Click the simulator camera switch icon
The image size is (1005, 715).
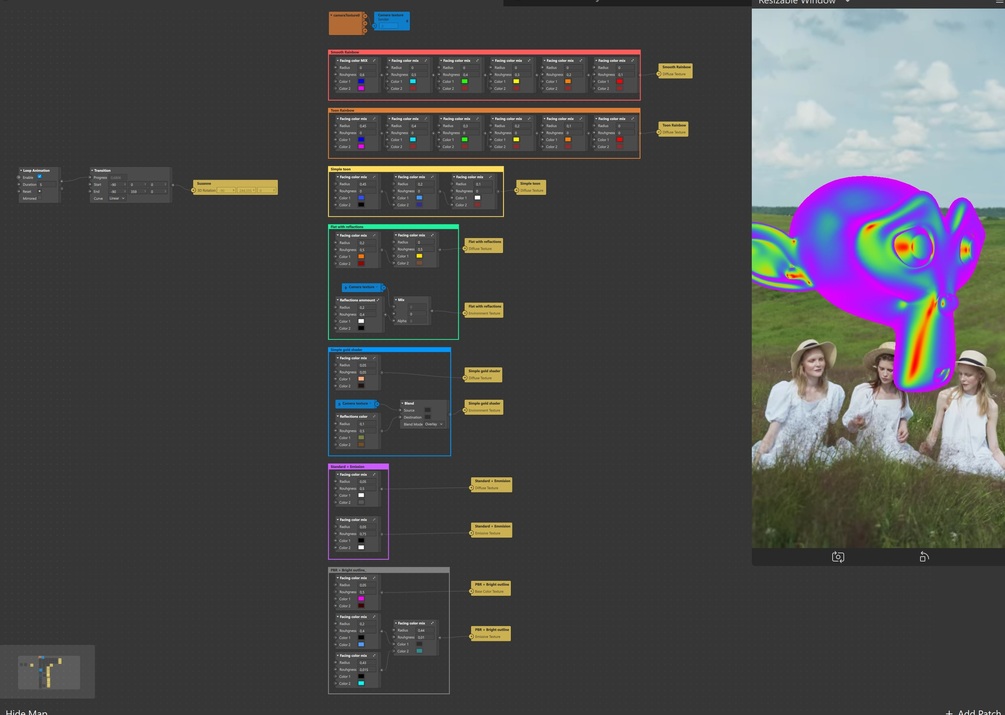pyautogui.click(x=838, y=557)
